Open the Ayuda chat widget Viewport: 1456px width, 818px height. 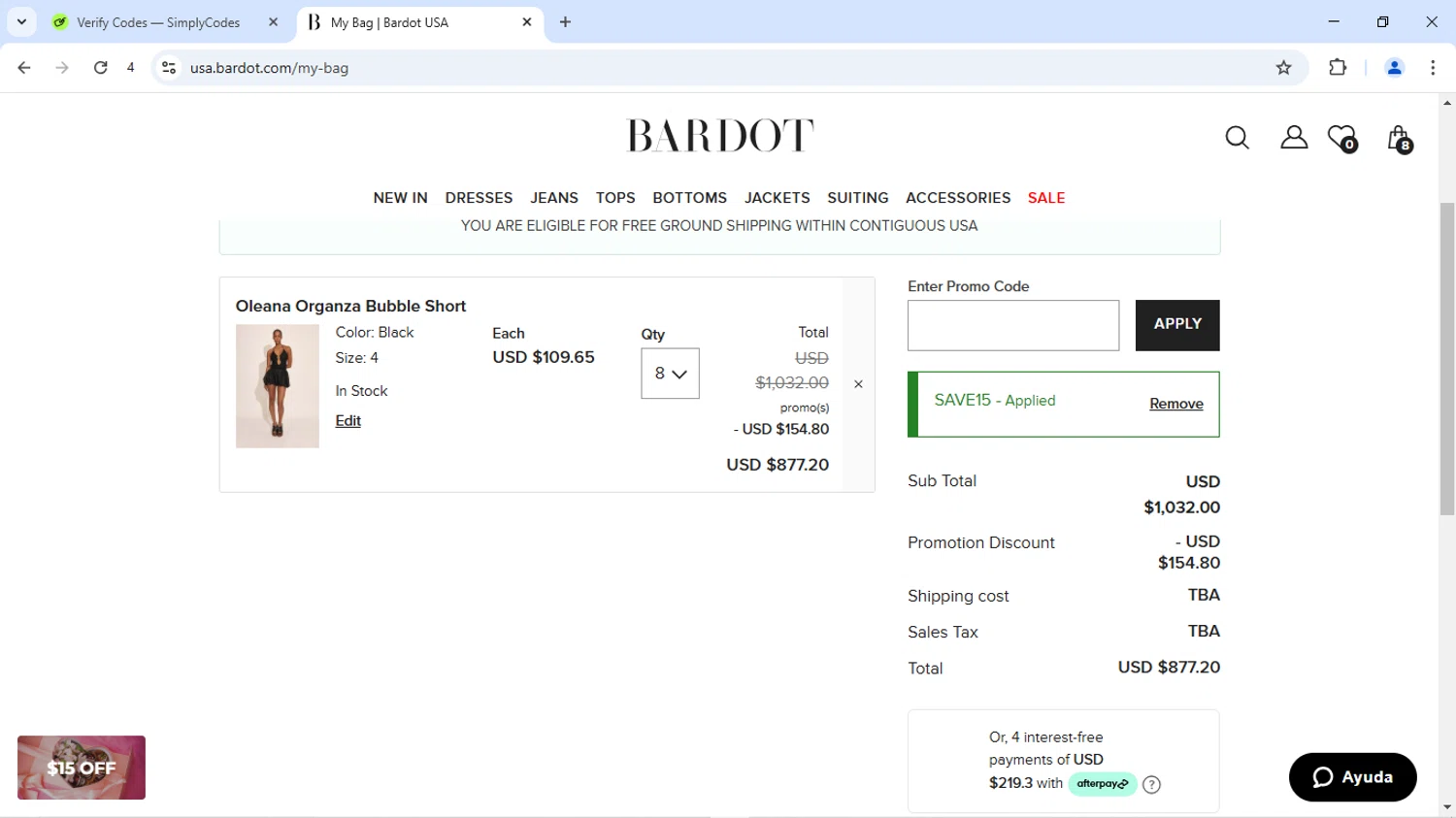[1352, 777]
